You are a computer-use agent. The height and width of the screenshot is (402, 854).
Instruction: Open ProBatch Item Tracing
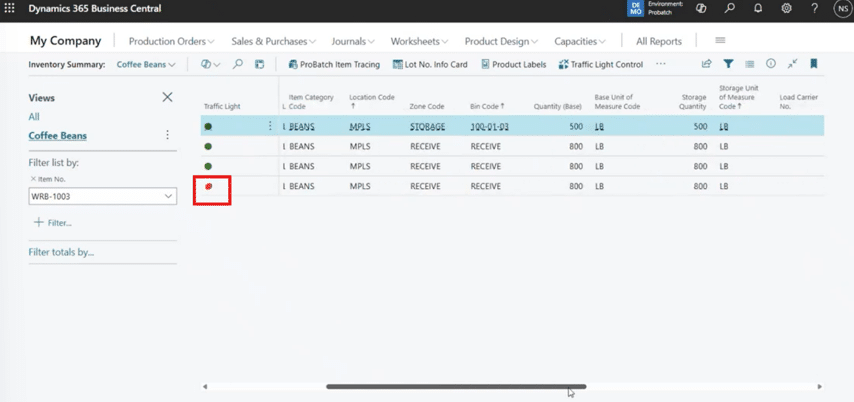tap(334, 64)
